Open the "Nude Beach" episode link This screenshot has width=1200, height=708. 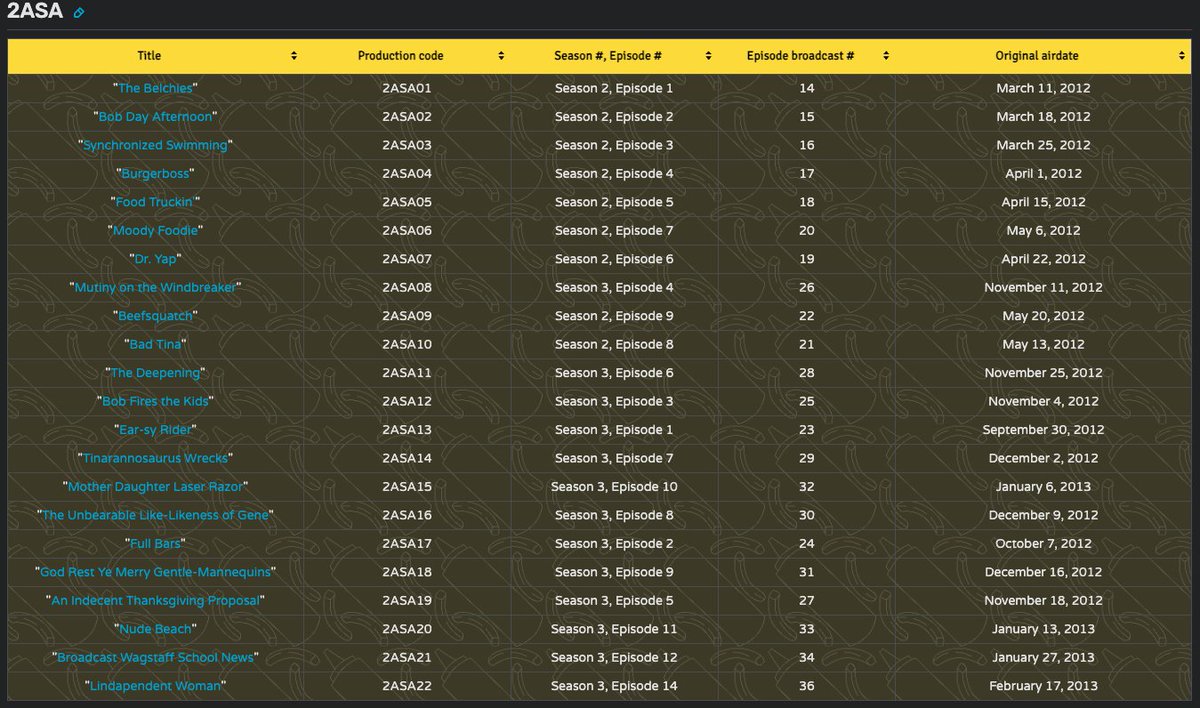pyautogui.click(x=155, y=630)
